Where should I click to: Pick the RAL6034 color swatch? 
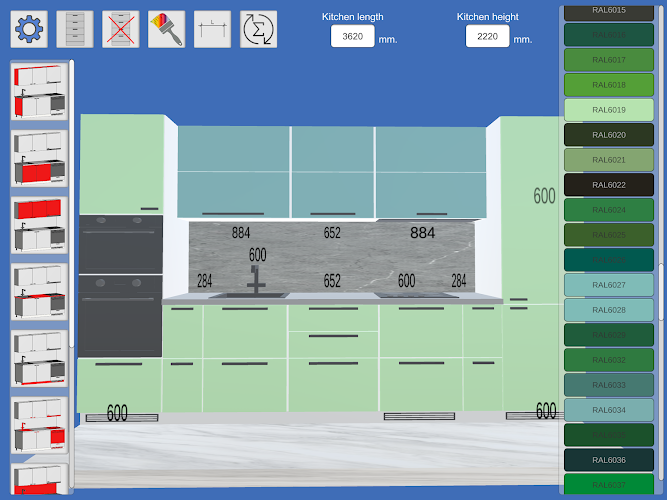pos(609,410)
